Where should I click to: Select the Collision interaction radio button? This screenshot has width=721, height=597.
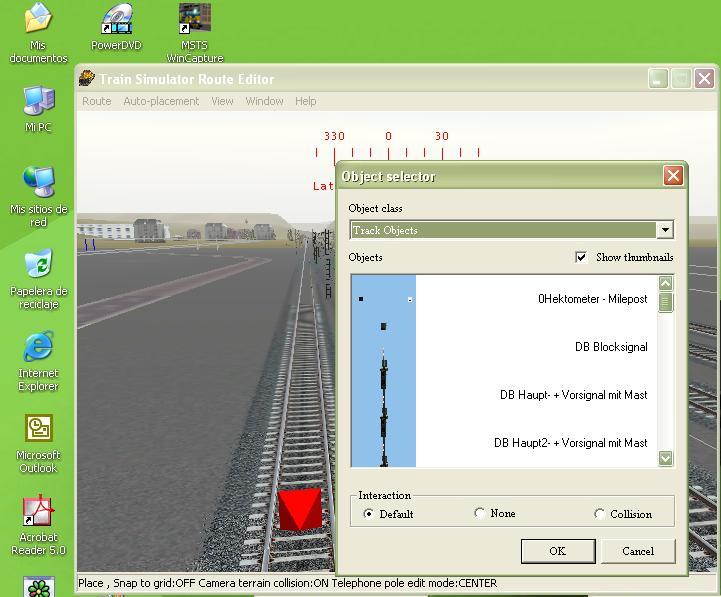point(600,514)
